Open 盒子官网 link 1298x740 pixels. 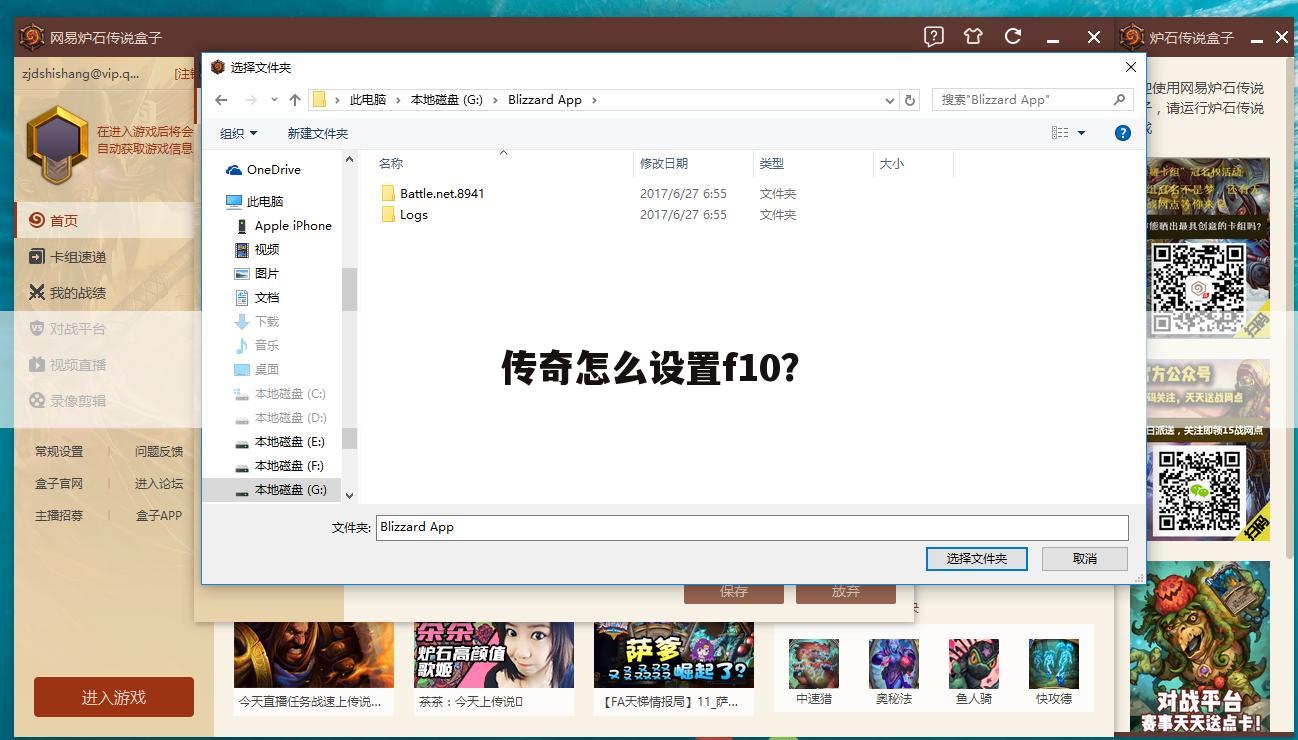pyautogui.click(x=59, y=484)
